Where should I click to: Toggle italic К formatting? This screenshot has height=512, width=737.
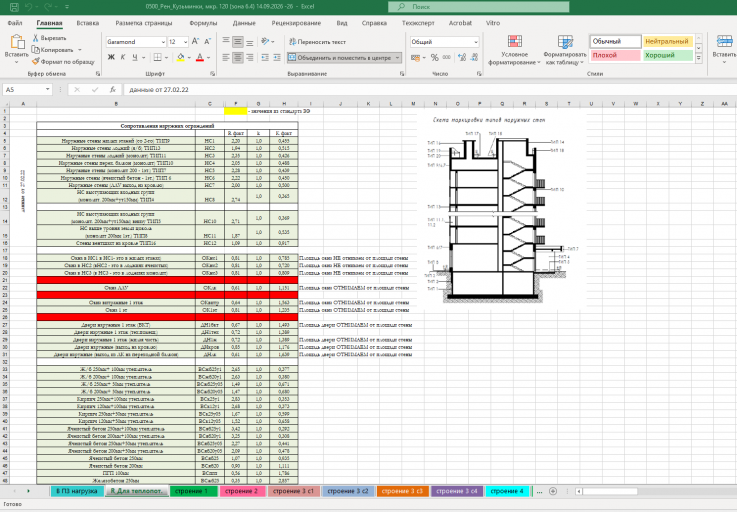[x=123, y=57]
